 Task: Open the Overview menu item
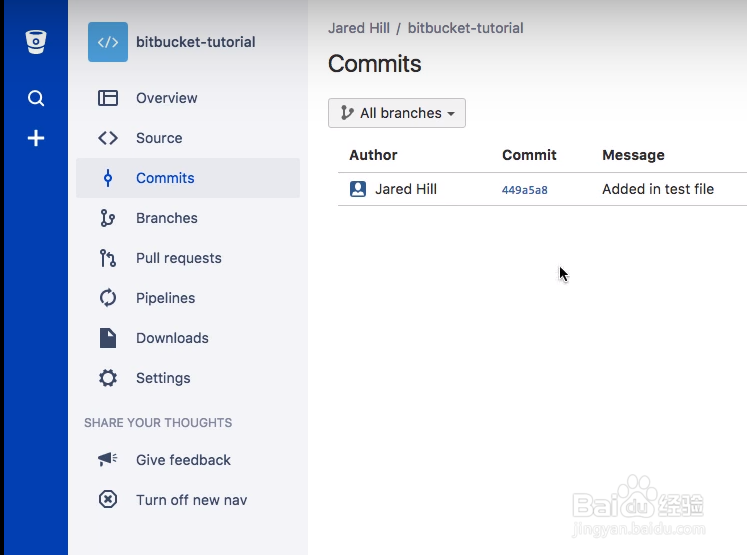point(188,98)
